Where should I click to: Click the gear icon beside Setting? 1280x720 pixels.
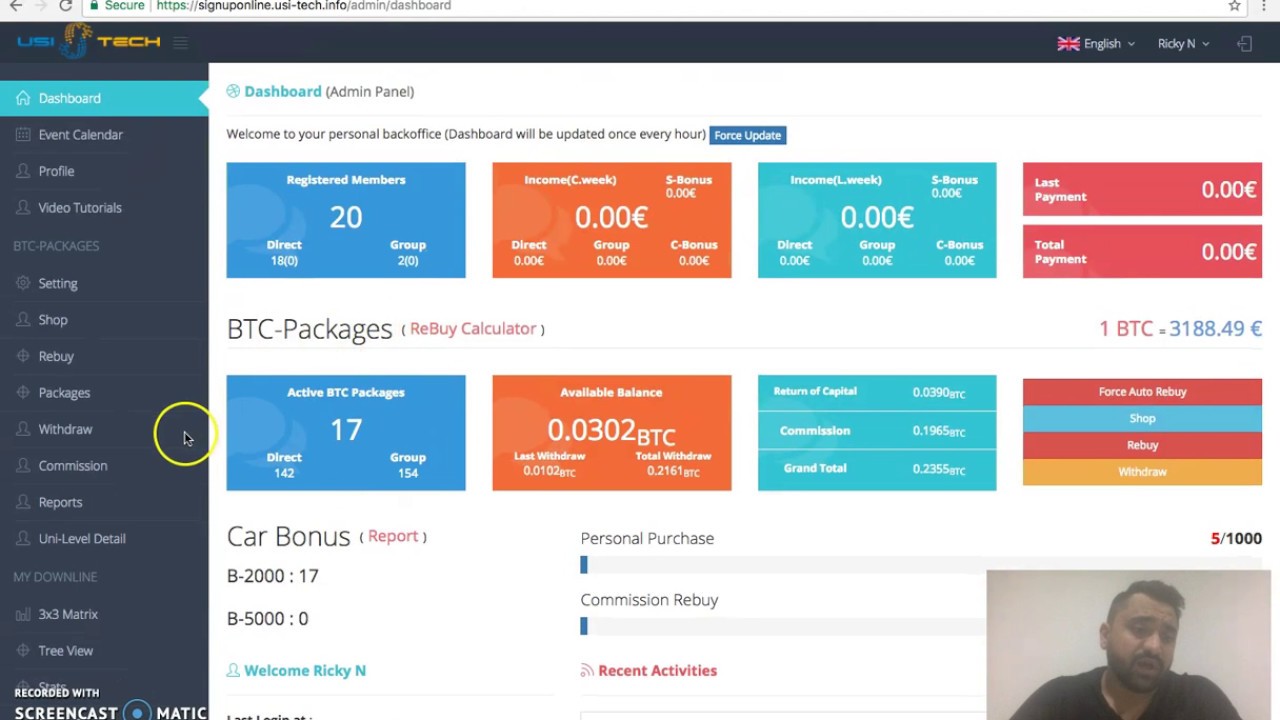tap(23, 283)
